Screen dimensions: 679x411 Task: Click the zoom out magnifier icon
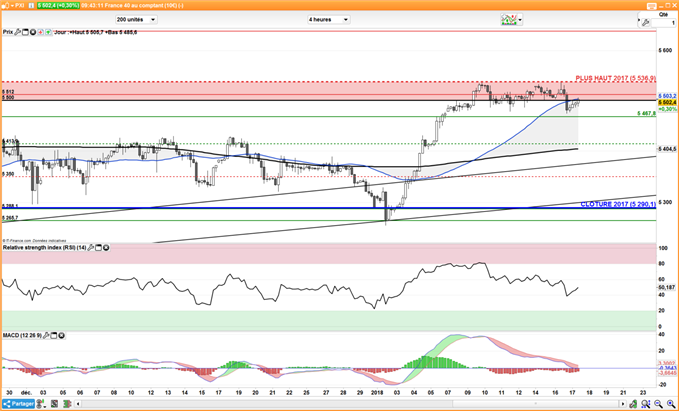point(658,404)
